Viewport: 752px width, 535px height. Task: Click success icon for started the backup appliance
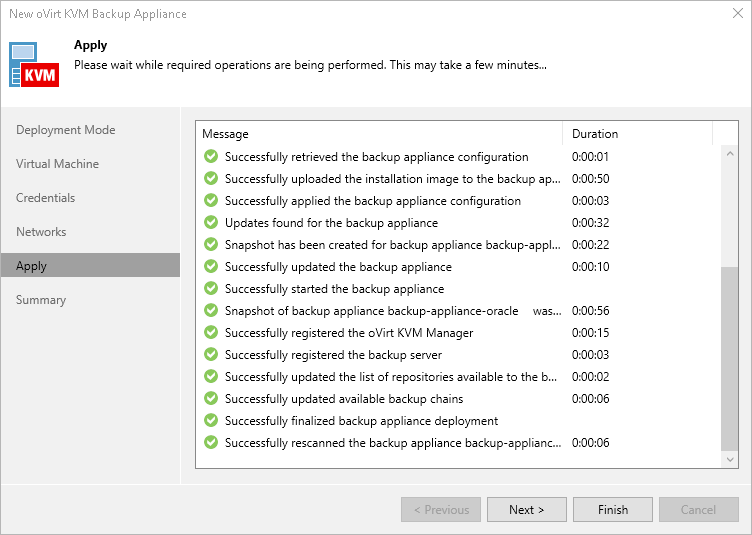point(211,289)
